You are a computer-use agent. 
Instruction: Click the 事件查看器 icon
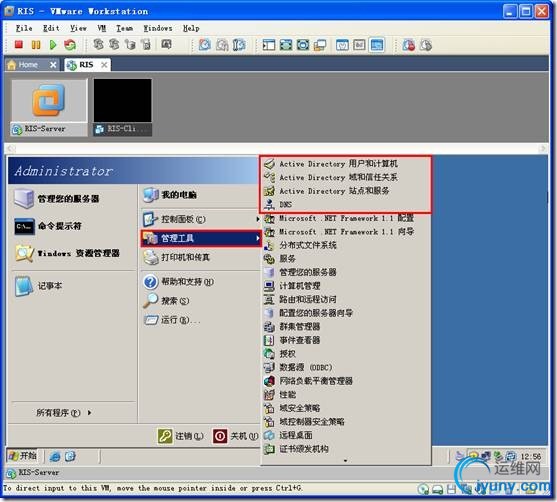tap(269, 340)
